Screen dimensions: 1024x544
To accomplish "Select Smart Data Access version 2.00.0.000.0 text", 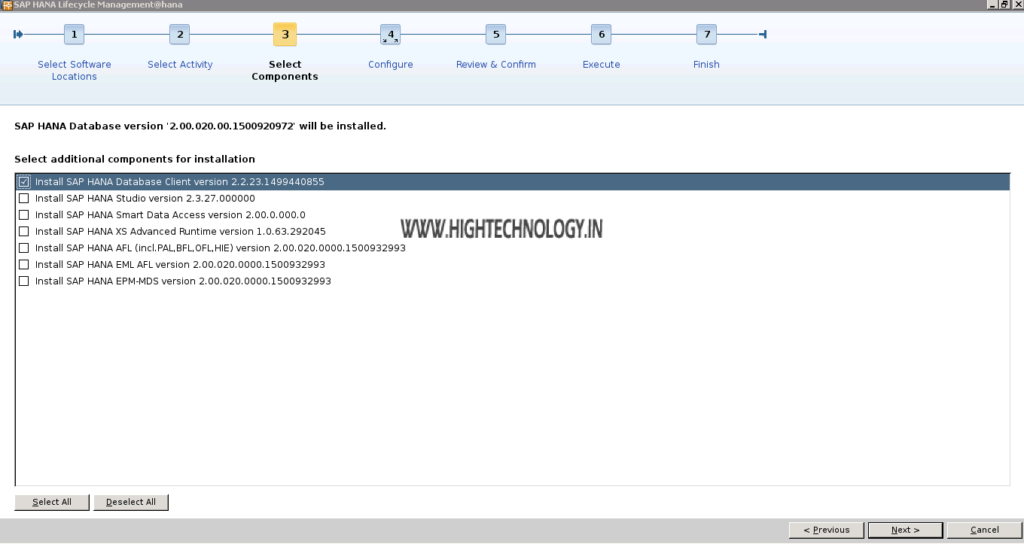I will pyautogui.click(x=170, y=215).
